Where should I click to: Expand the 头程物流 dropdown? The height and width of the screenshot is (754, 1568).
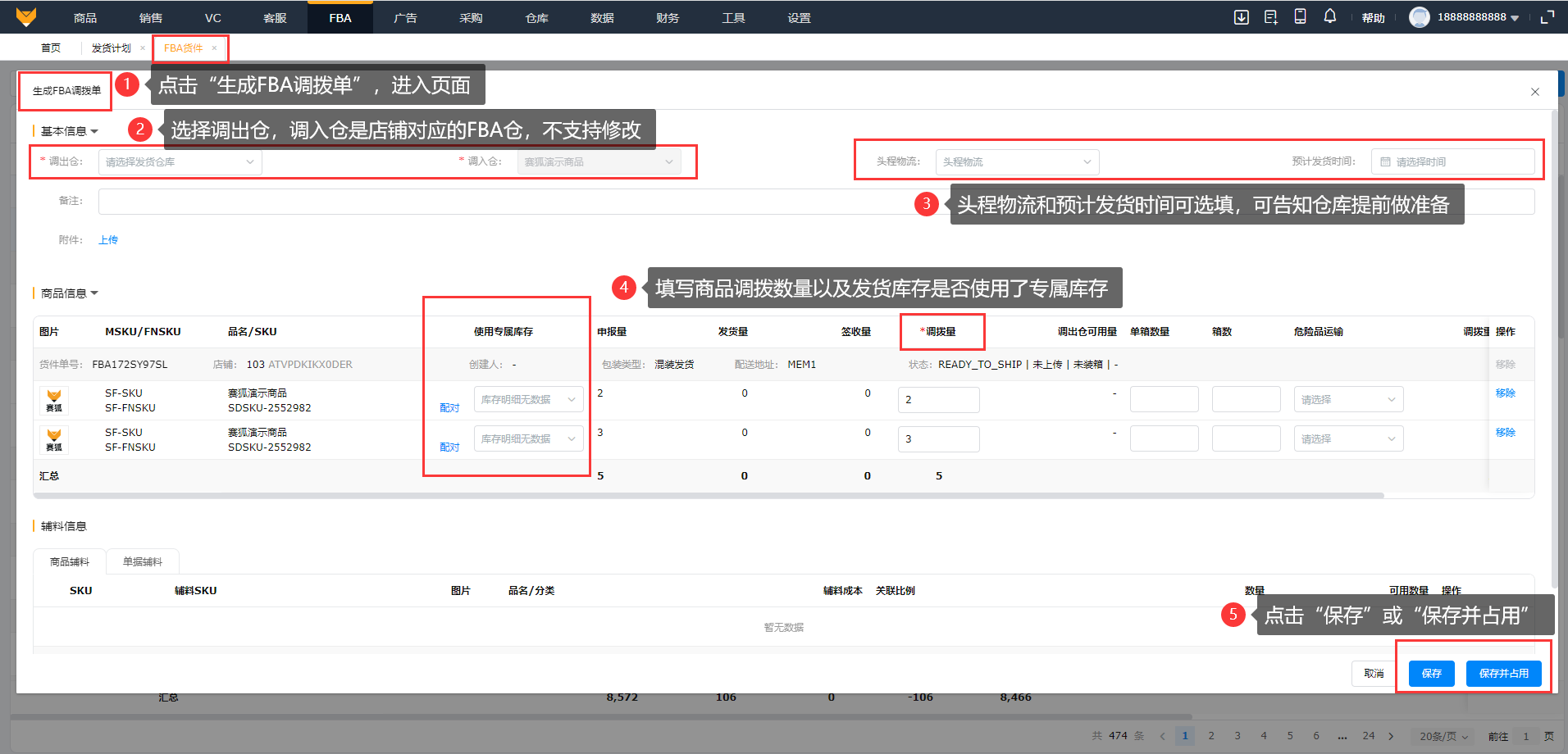click(x=1016, y=162)
